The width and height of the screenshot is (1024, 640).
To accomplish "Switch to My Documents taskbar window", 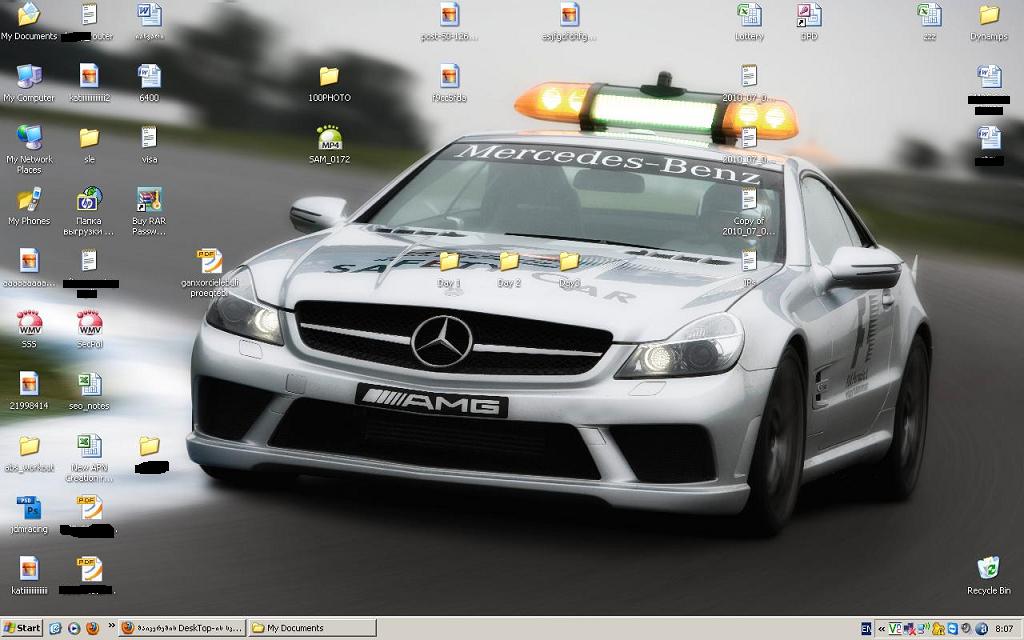I will pyautogui.click(x=312, y=628).
